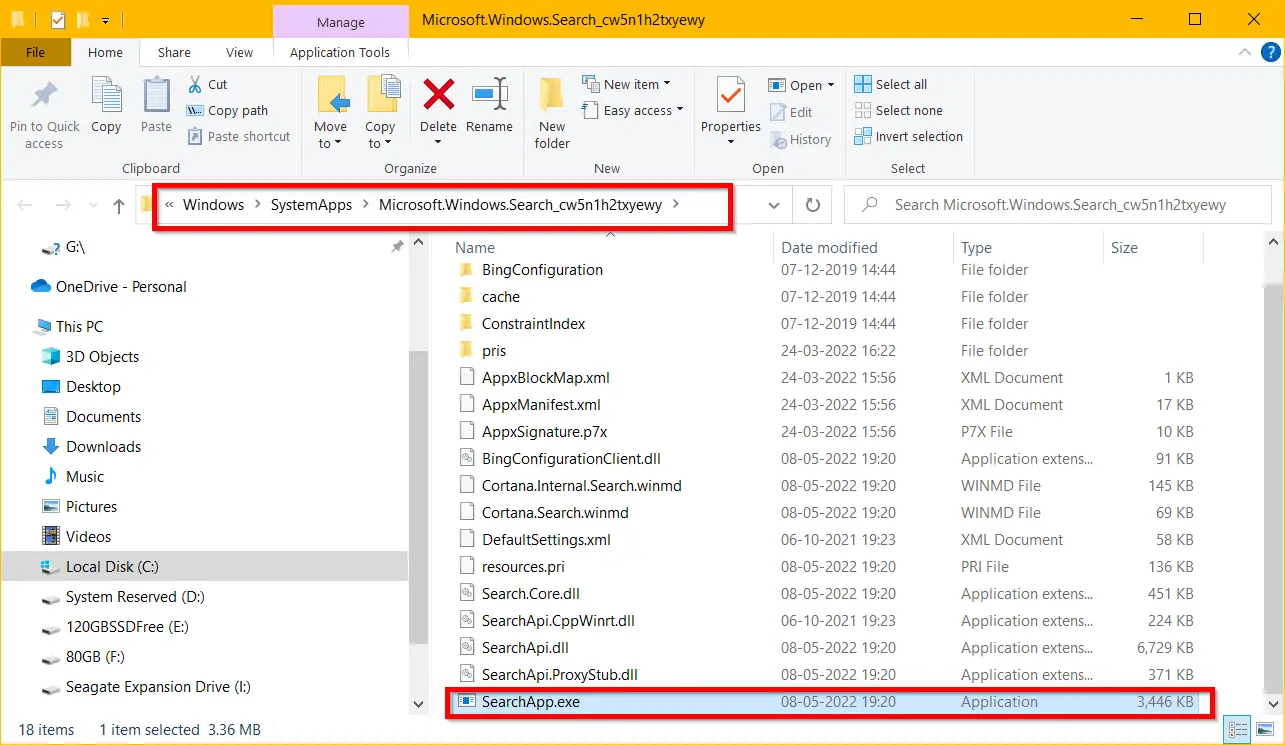1285x745 pixels.
Task: Open the recent locations dropdown arrow
Action: tap(91, 206)
